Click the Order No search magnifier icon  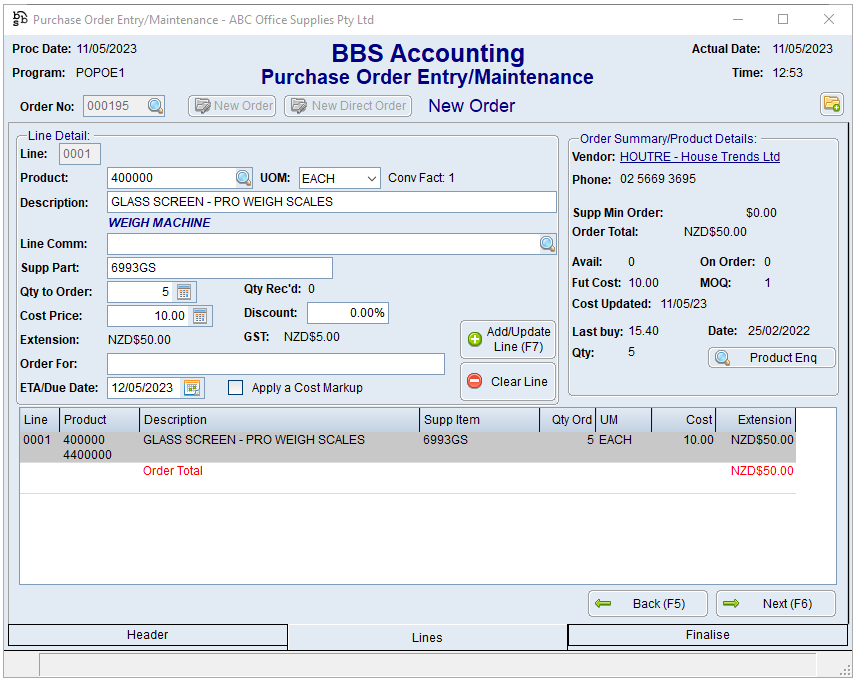click(x=155, y=106)
